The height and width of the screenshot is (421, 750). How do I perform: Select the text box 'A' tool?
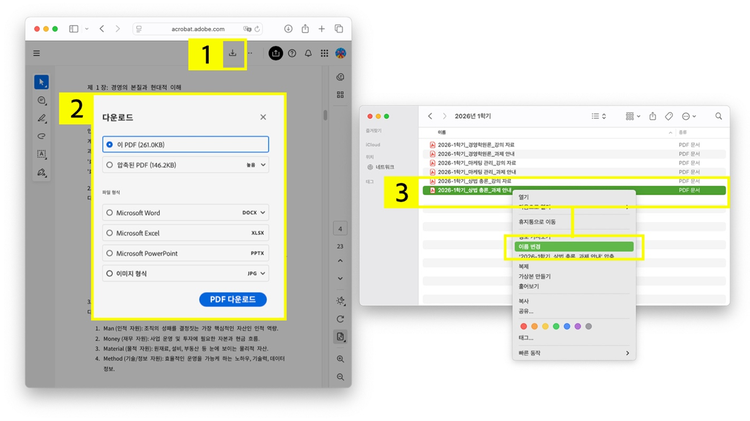42,154
